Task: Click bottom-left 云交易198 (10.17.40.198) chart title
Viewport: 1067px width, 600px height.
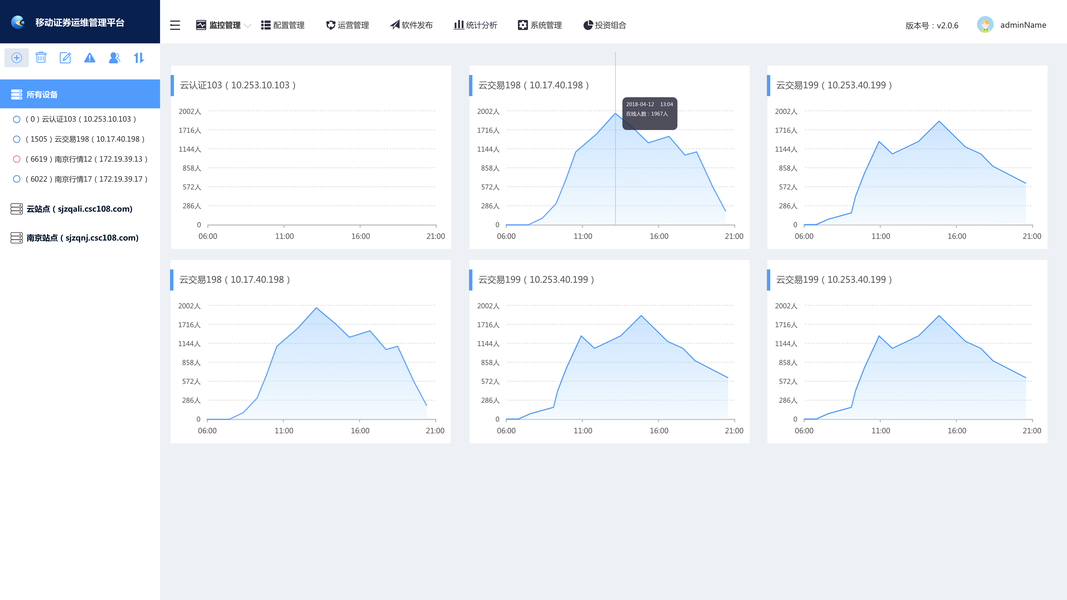Action: [235, 280]
